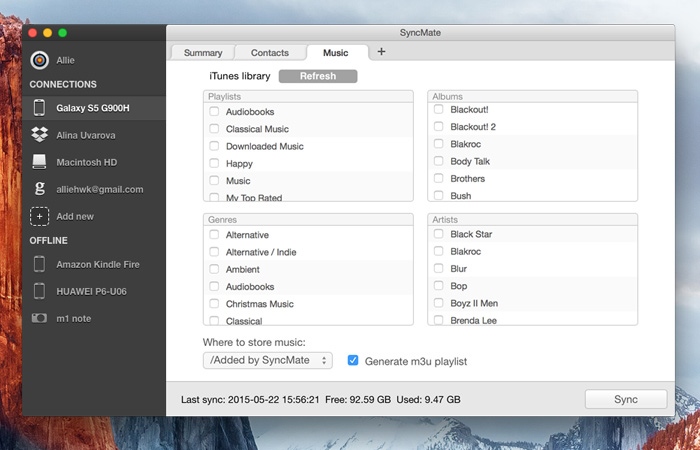
Task: Click the Used: 9.47 GB status text
Action: tap(428, 400)
